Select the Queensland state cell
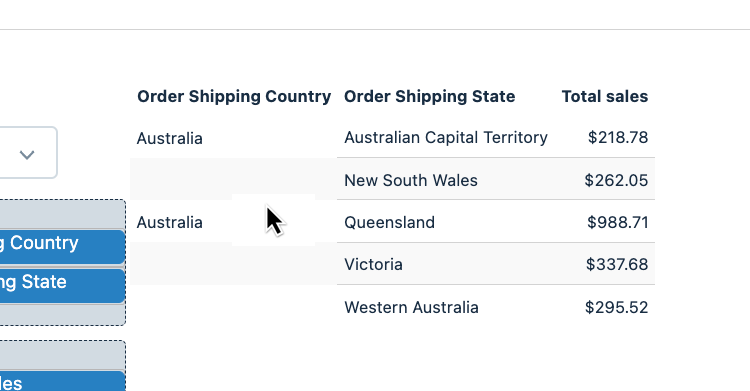Image resolution: width=750 pixels, height=391 pixels. click(389, 223)
